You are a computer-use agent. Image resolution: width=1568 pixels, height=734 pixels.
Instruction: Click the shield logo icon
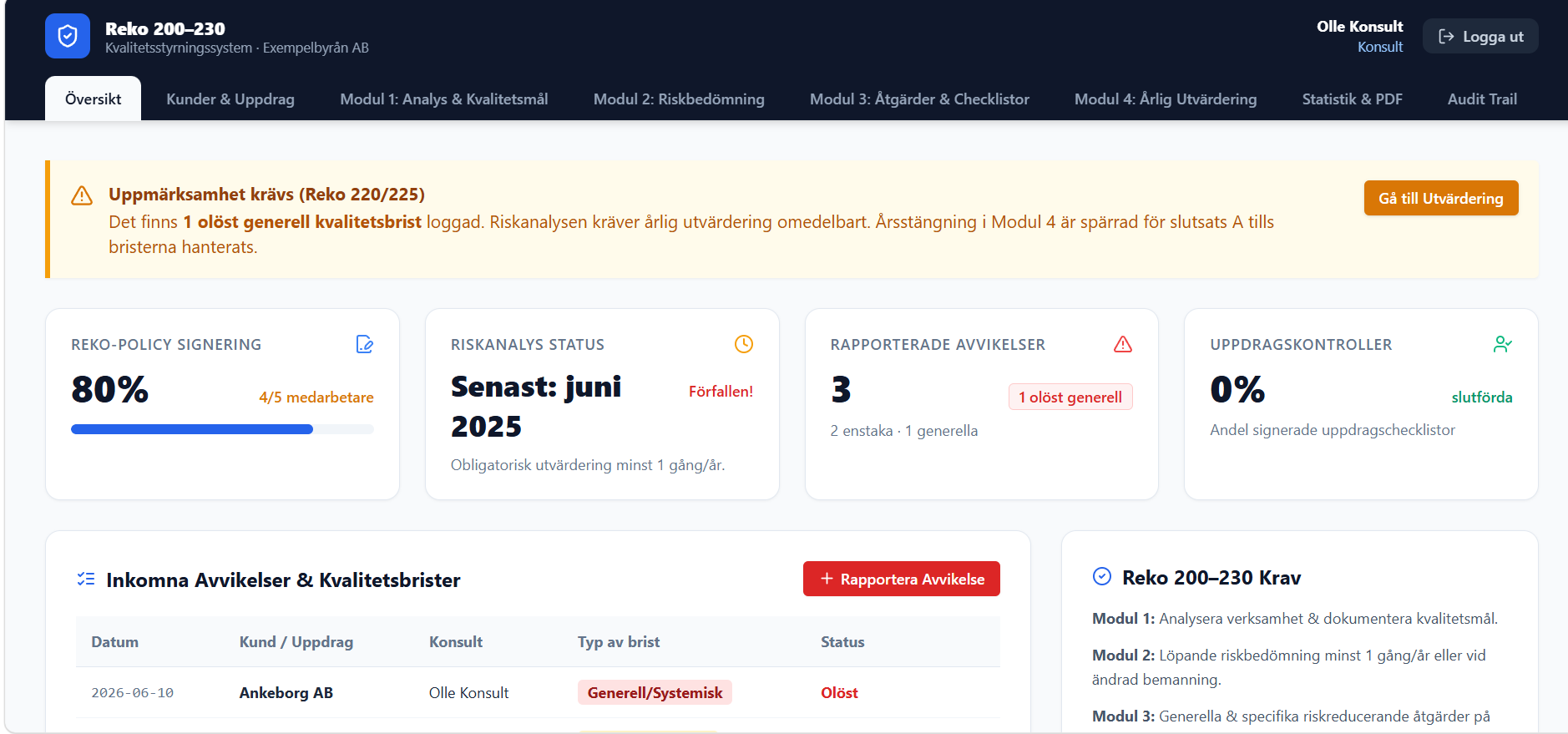pyautogui.click(x=68, y=36)
